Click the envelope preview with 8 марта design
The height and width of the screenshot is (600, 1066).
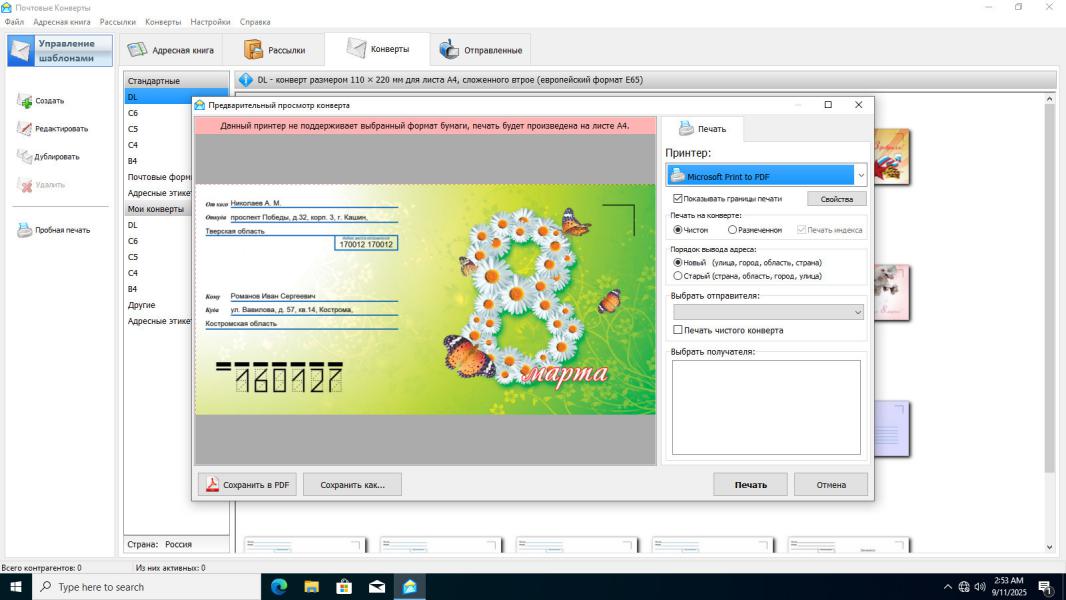point(425,299)
